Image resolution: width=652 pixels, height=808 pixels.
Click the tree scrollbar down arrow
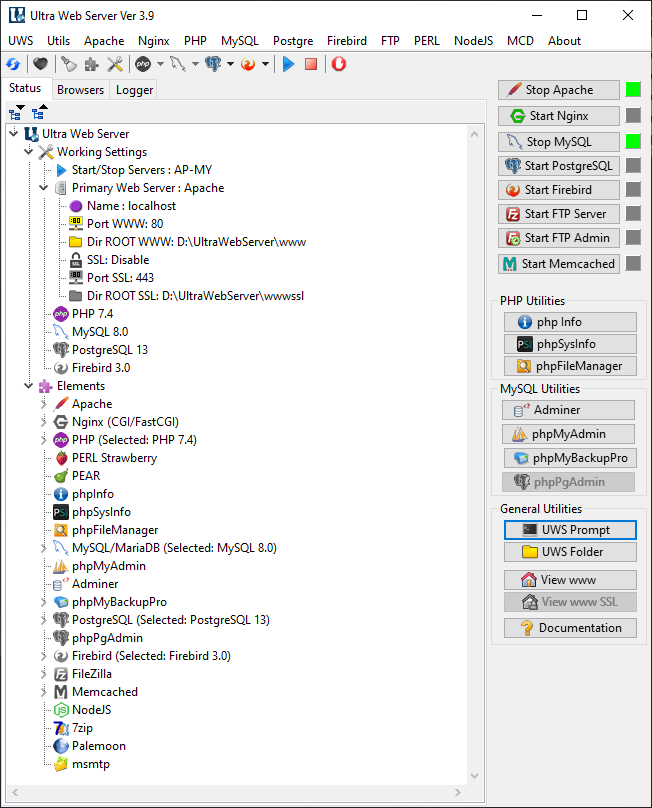tap(475, 776)
